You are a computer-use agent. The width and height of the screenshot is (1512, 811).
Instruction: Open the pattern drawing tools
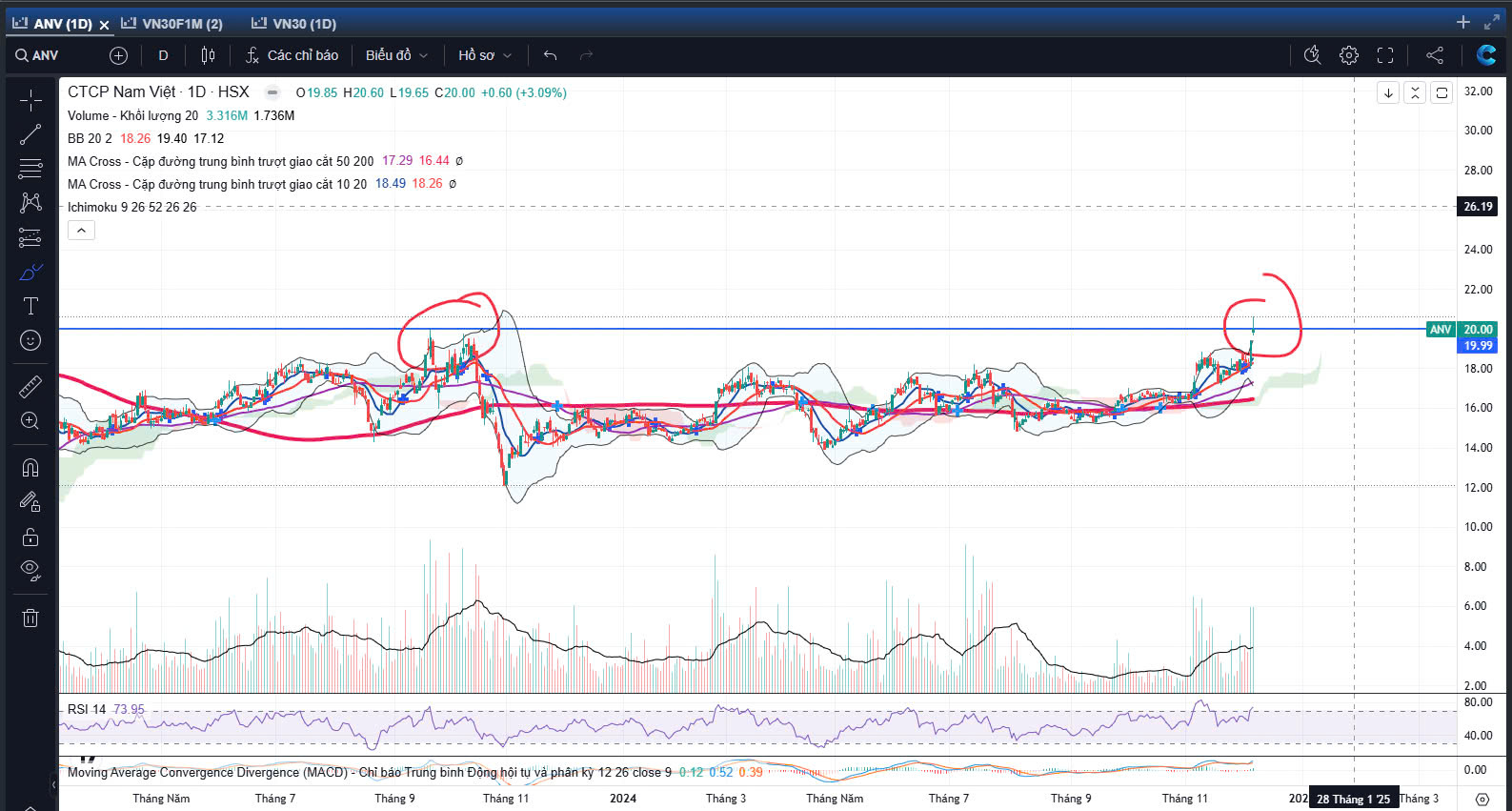click(x=30, y=203)
